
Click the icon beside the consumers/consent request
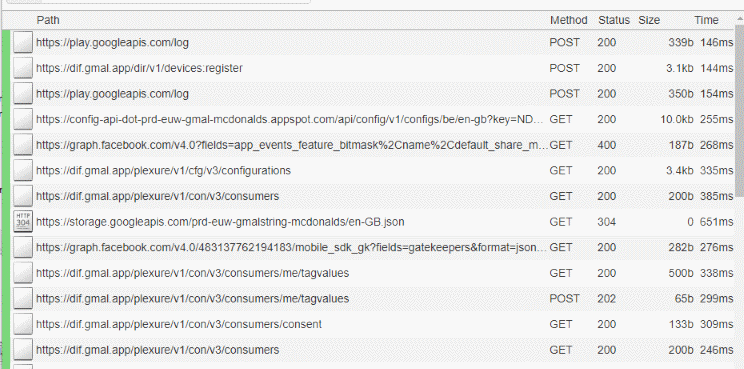point(23,324)
